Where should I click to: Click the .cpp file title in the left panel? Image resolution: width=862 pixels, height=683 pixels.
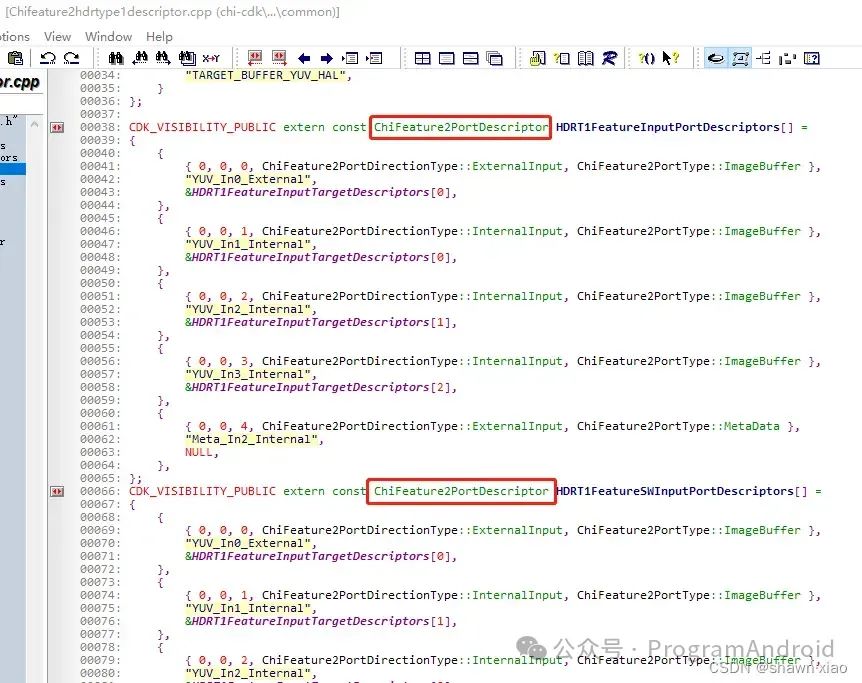(20, 82)
